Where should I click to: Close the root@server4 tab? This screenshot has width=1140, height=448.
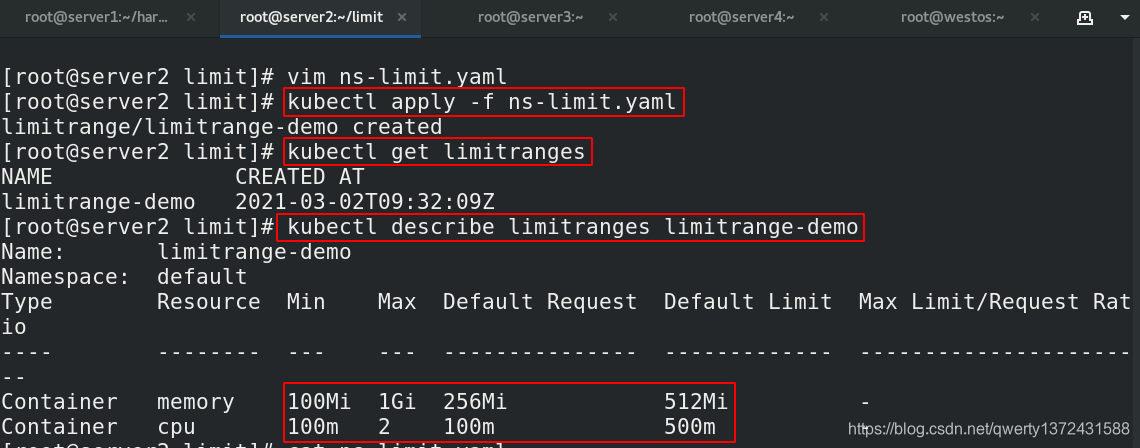(x=824, y=17)
